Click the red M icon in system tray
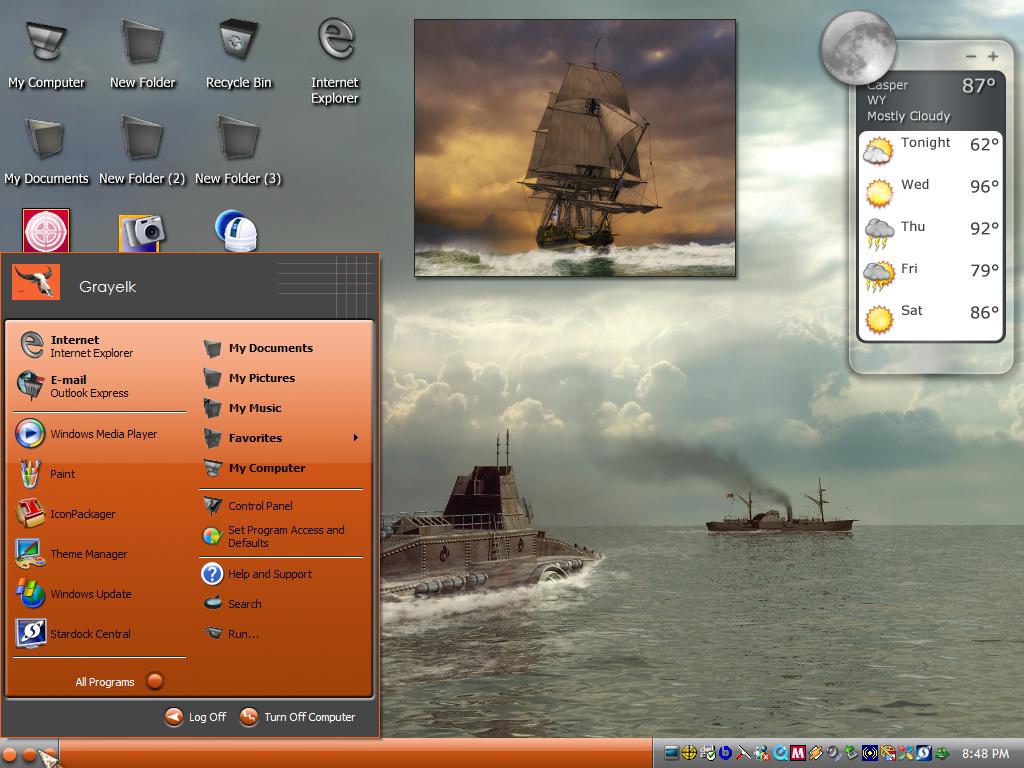Screen dimensions: 1024x768 pos(797,753)
